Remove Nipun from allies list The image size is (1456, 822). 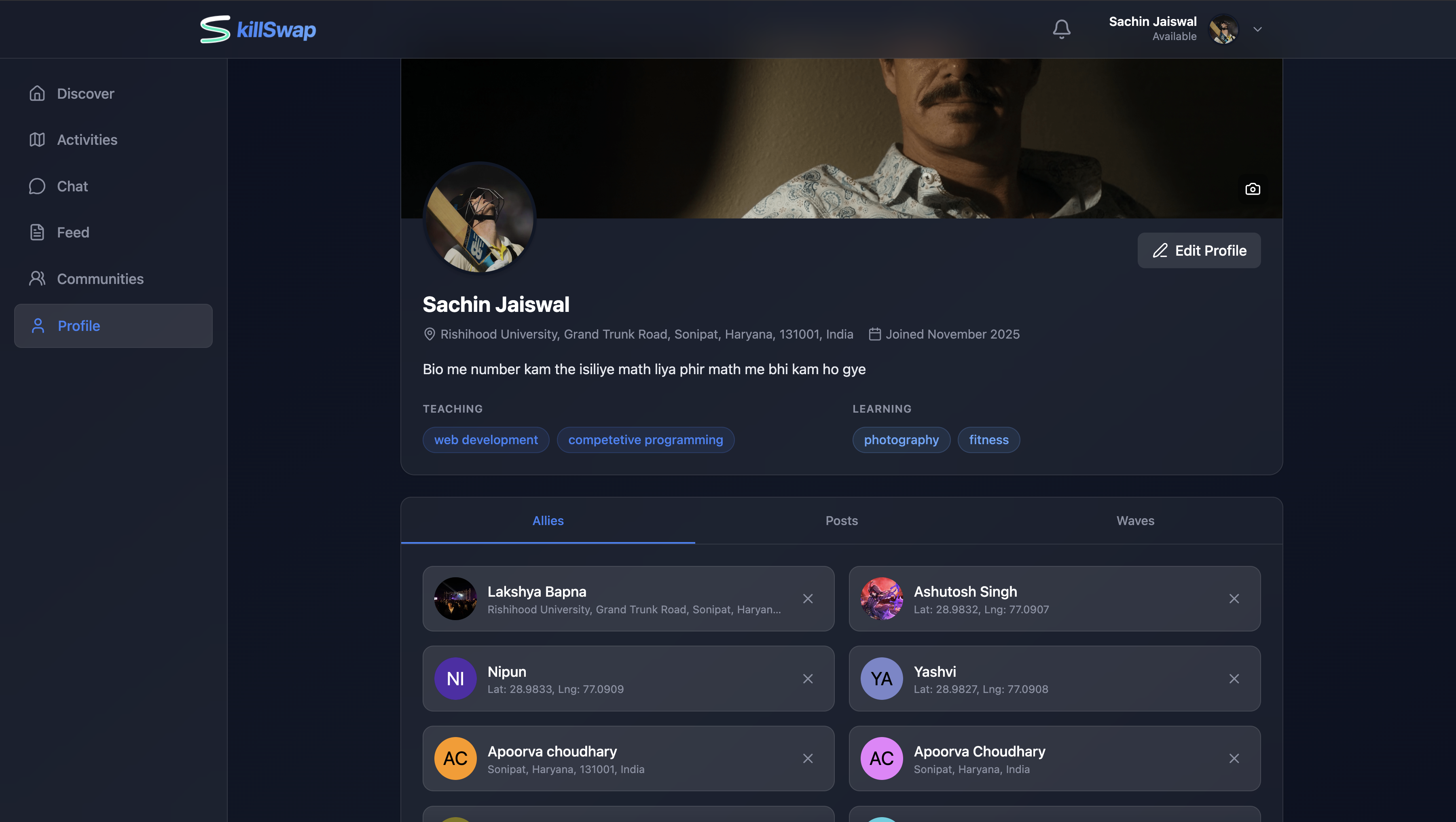coord(808,678)
